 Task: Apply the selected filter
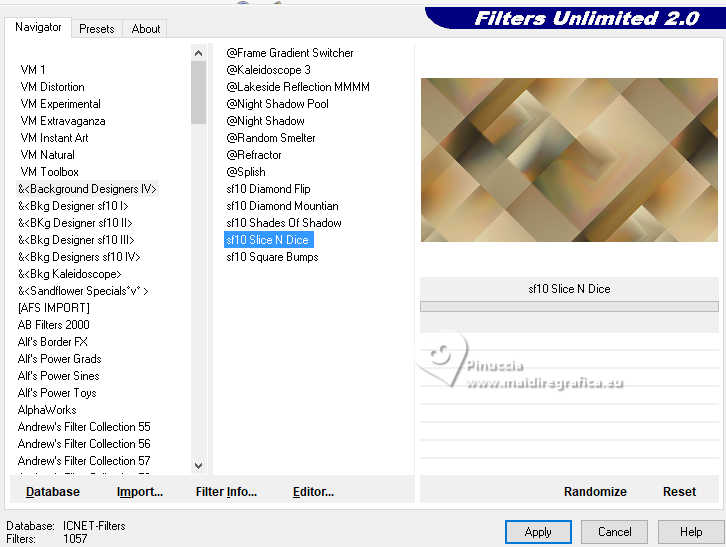point(538,532)
